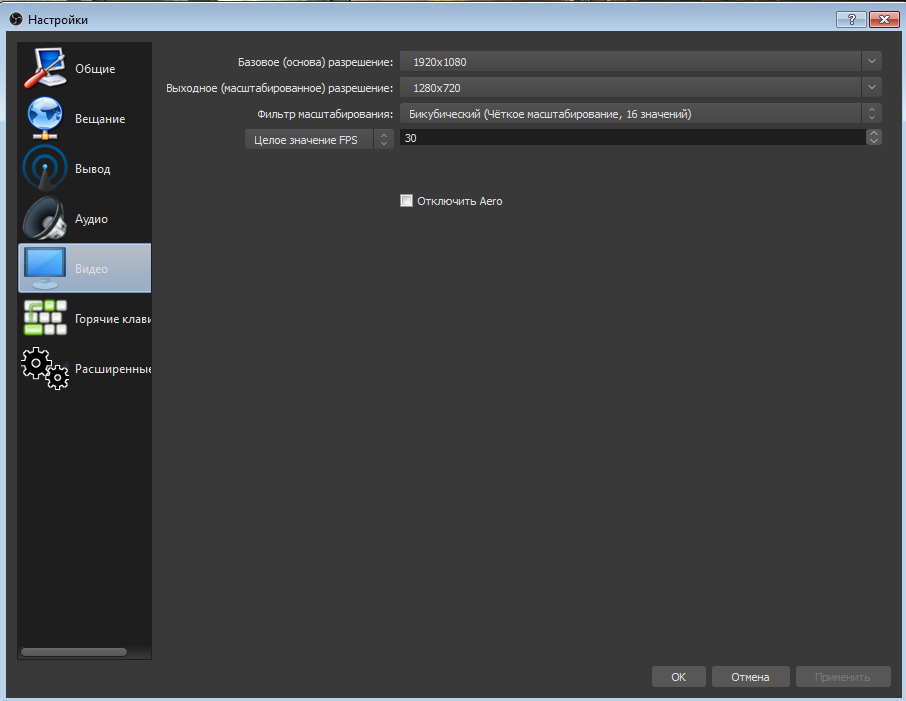Switch to the Аудио settings section
The width and height of the screenshot is (906, 701).
[92, 219]
